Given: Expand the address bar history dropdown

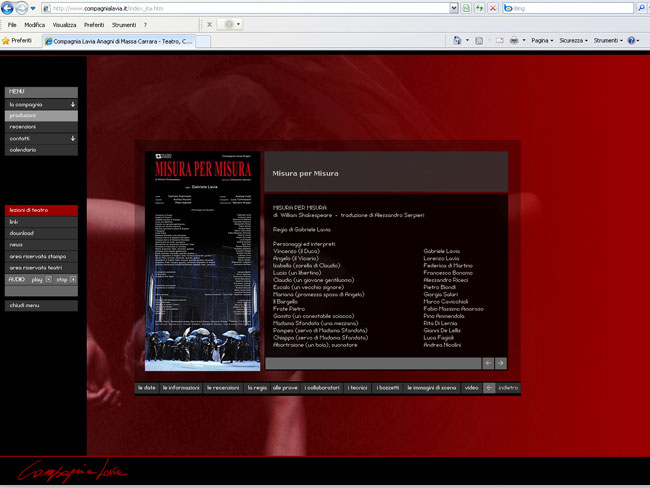Looking at the screenshot, I should [x=454, y=8].
